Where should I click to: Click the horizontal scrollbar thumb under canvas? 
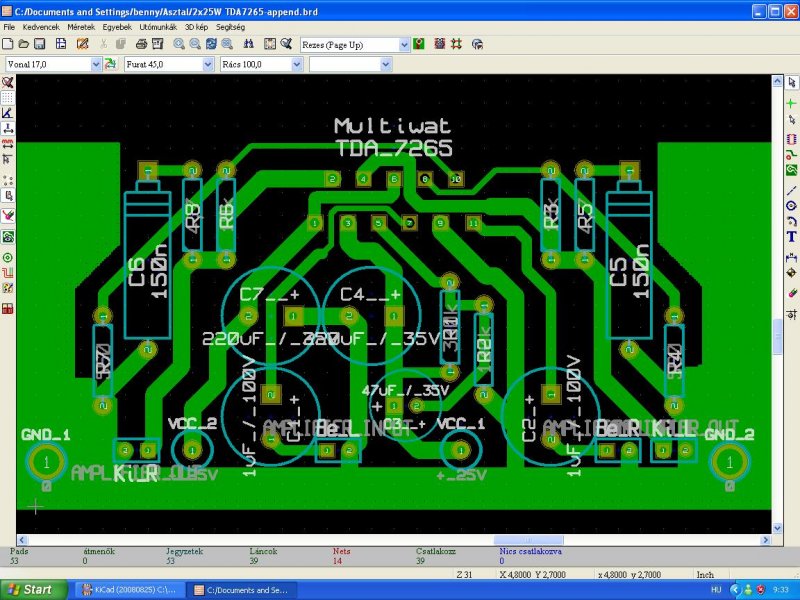point(528,540)
